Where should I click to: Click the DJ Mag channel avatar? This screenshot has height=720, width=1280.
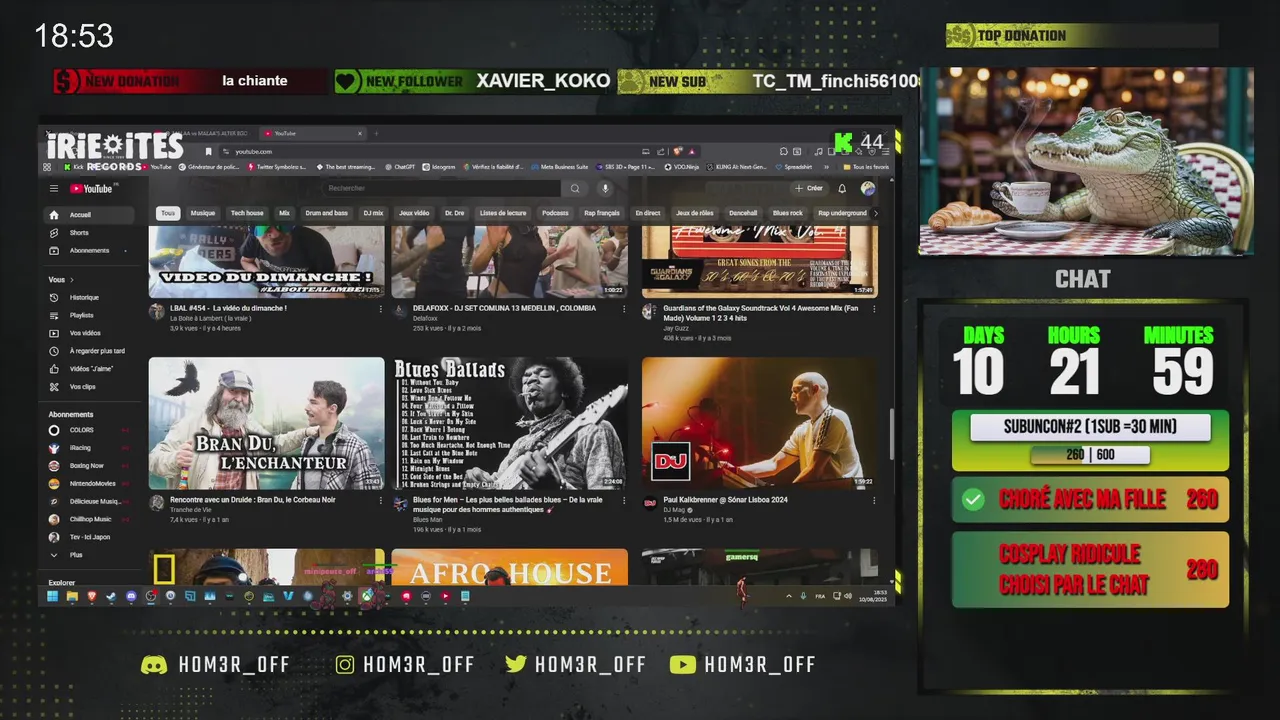coord(650,503)
